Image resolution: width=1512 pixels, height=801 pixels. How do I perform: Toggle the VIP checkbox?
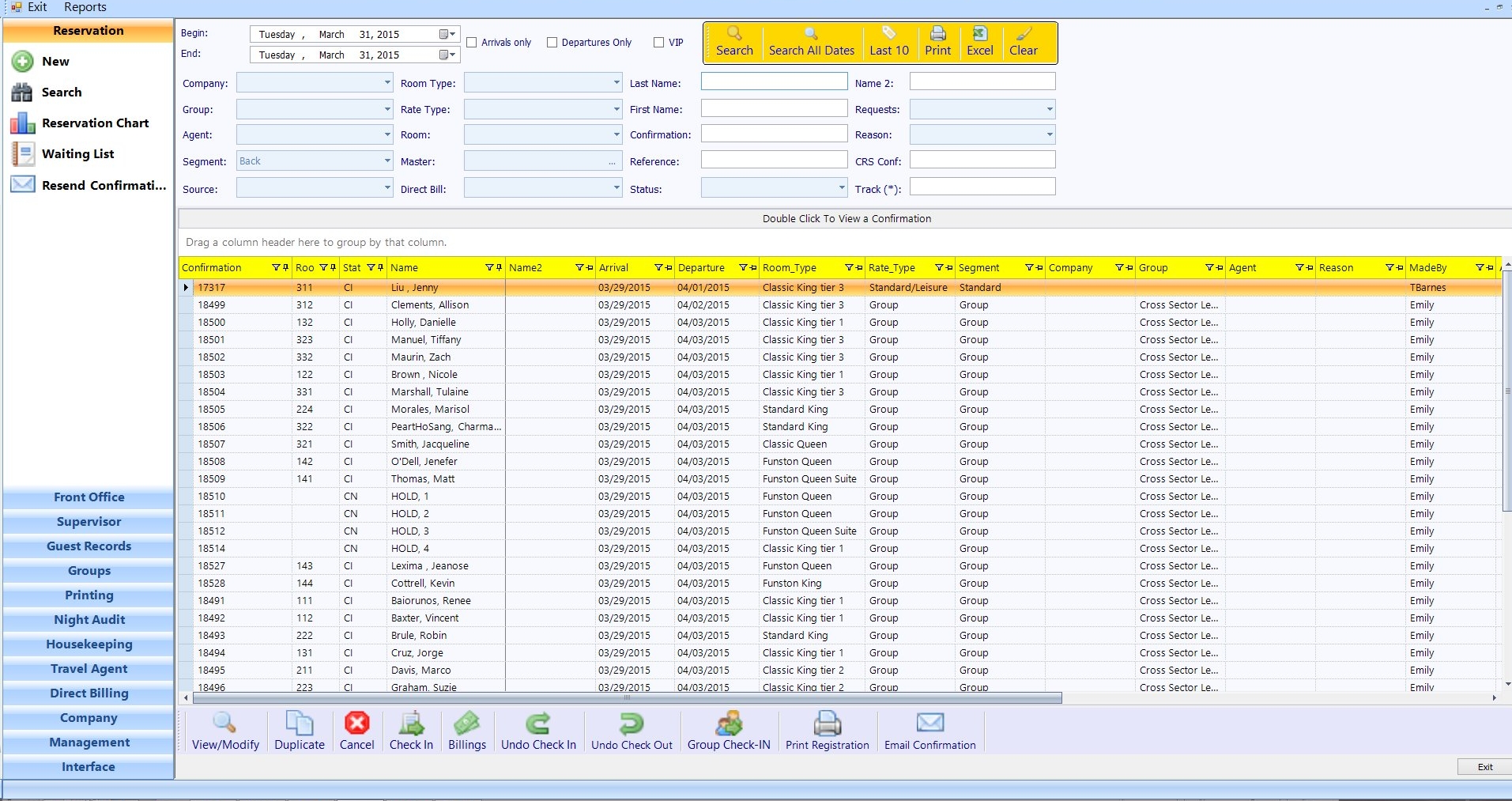tap(658, 43)
